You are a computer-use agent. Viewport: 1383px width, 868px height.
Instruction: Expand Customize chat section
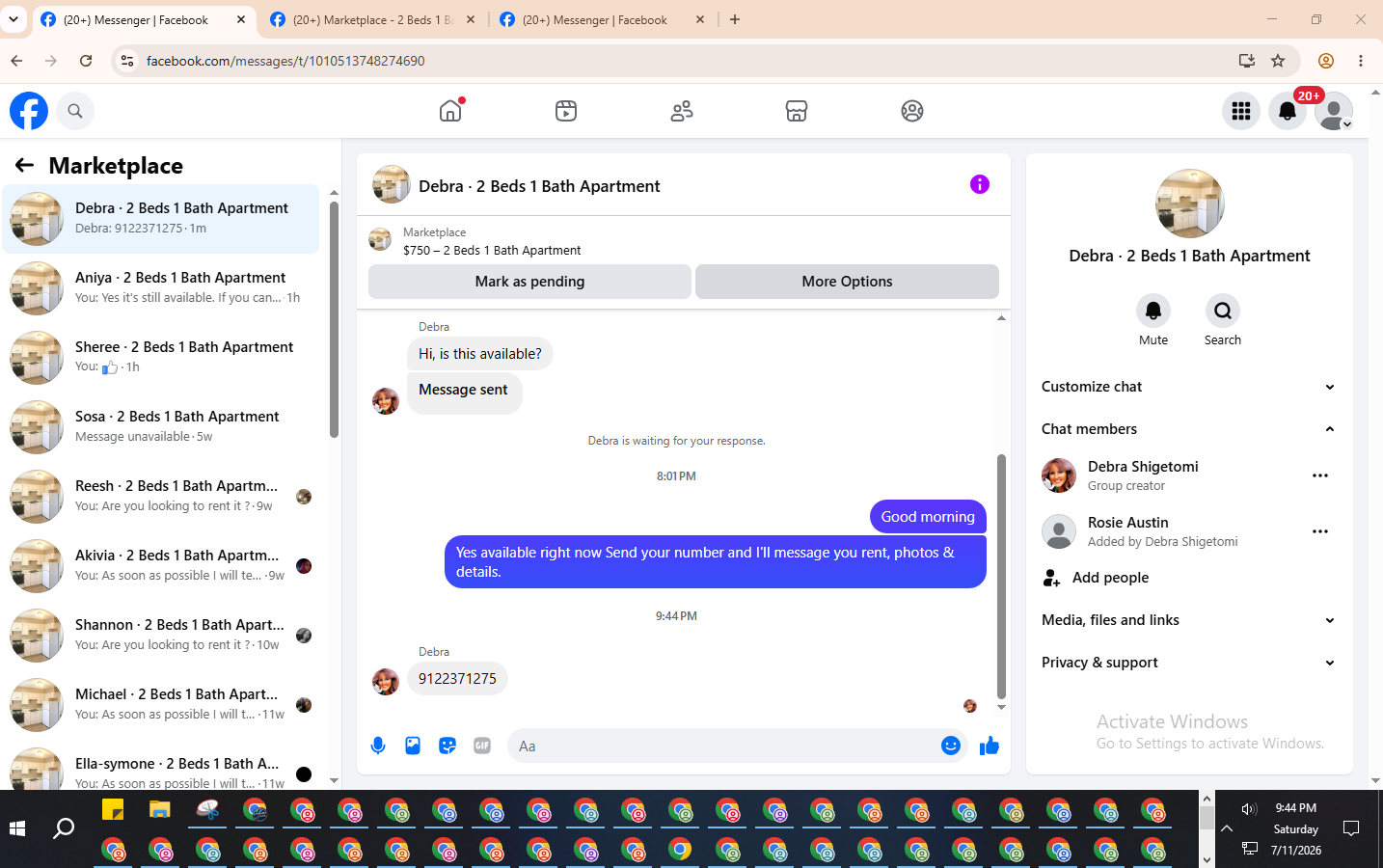1189,387
